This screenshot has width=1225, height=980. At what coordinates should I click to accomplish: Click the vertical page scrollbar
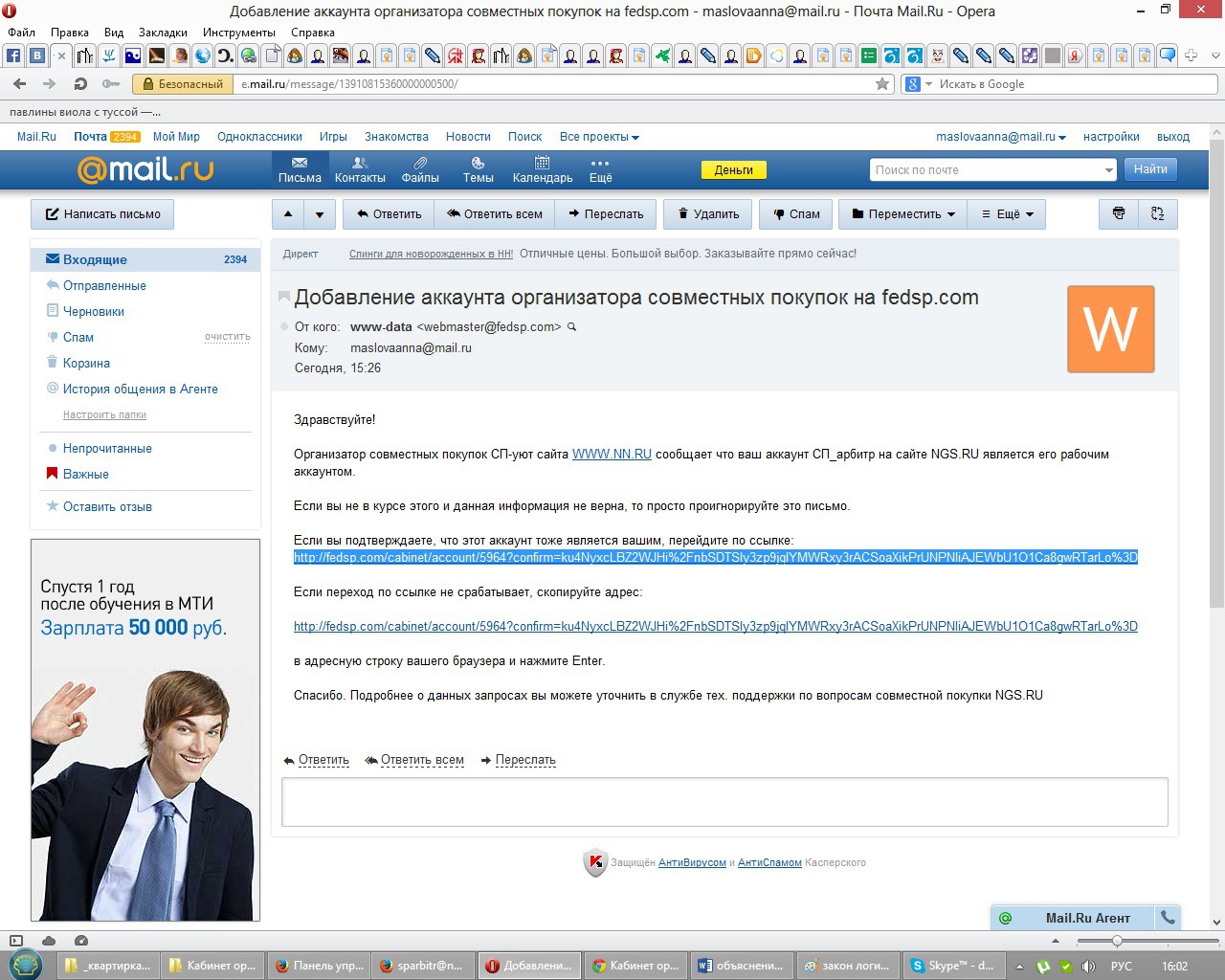[1216, 373]
